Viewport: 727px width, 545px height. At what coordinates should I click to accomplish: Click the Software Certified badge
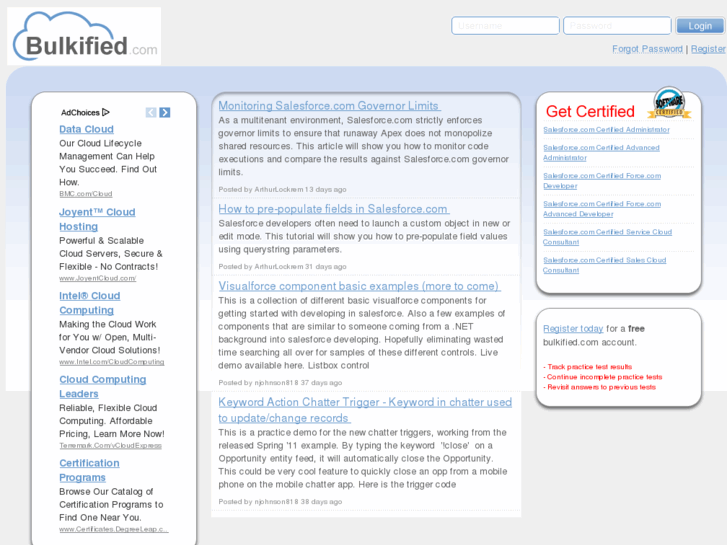click(669, 103)
